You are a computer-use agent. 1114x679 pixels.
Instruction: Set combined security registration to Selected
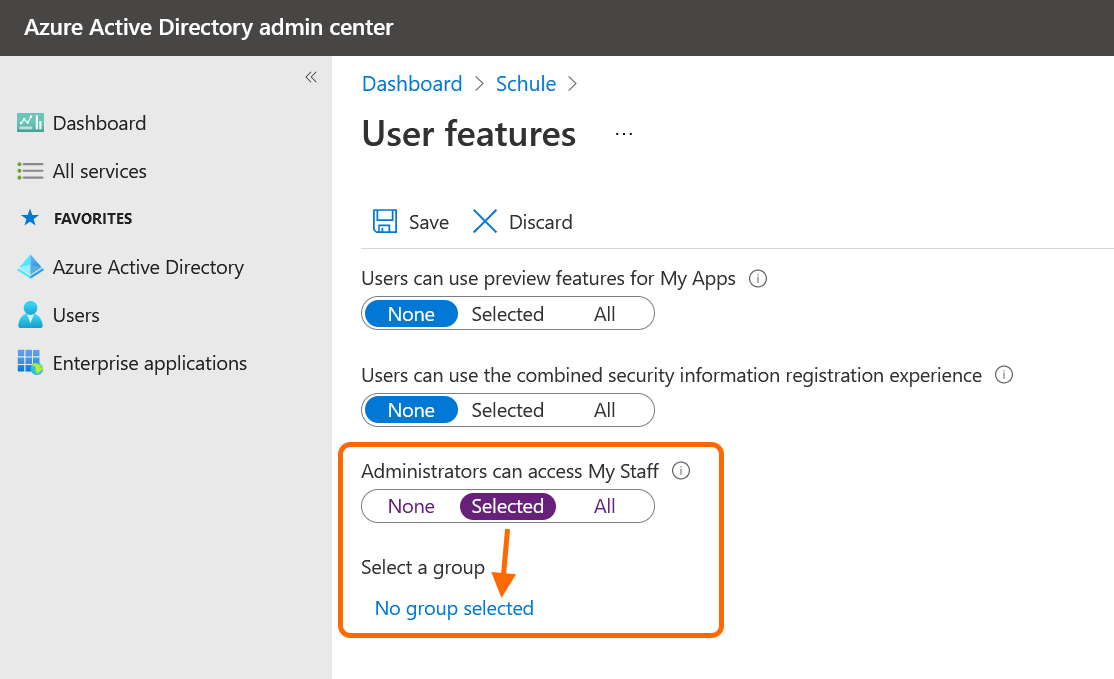[x=507, y=410]
